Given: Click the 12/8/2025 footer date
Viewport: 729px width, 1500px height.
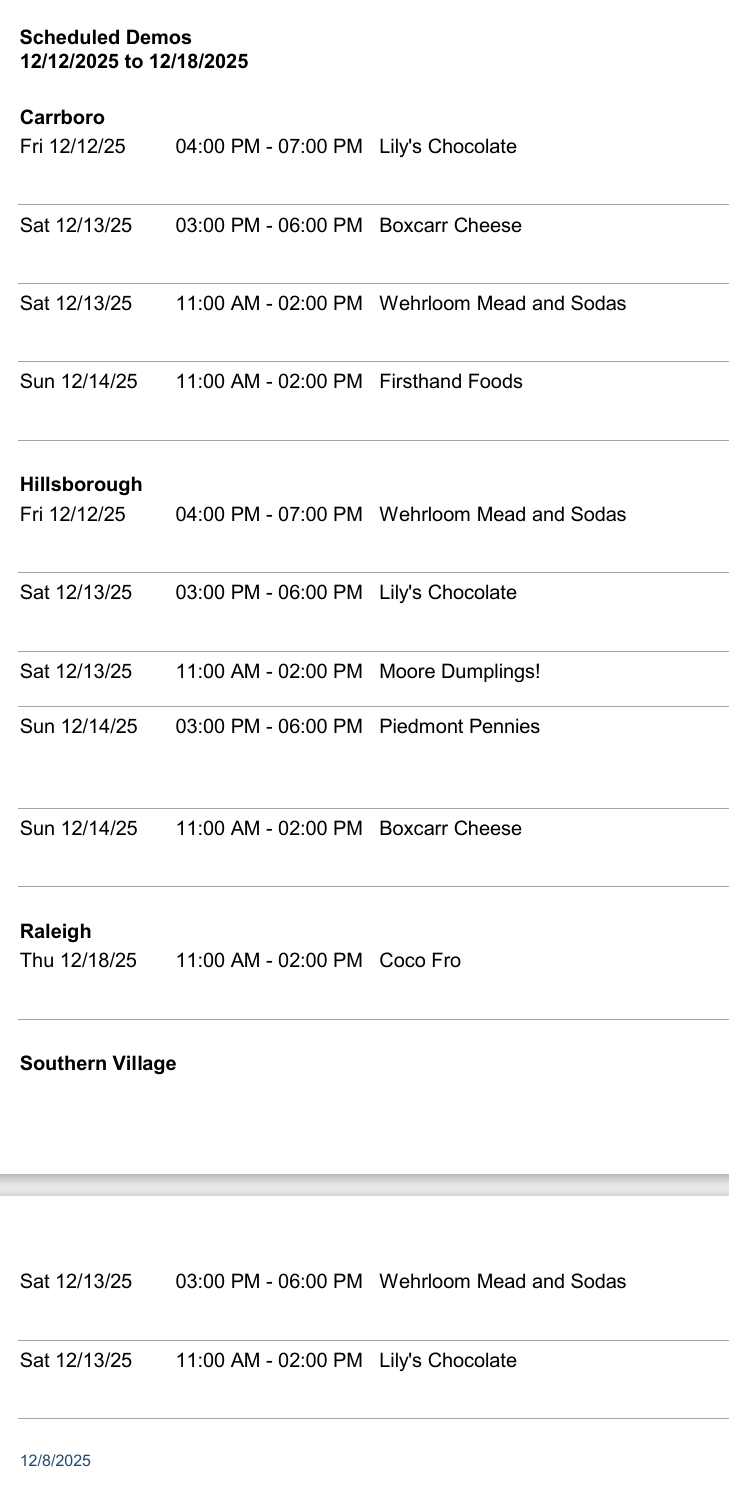Looking at the screenshot, I should (x=55, y=1461).
